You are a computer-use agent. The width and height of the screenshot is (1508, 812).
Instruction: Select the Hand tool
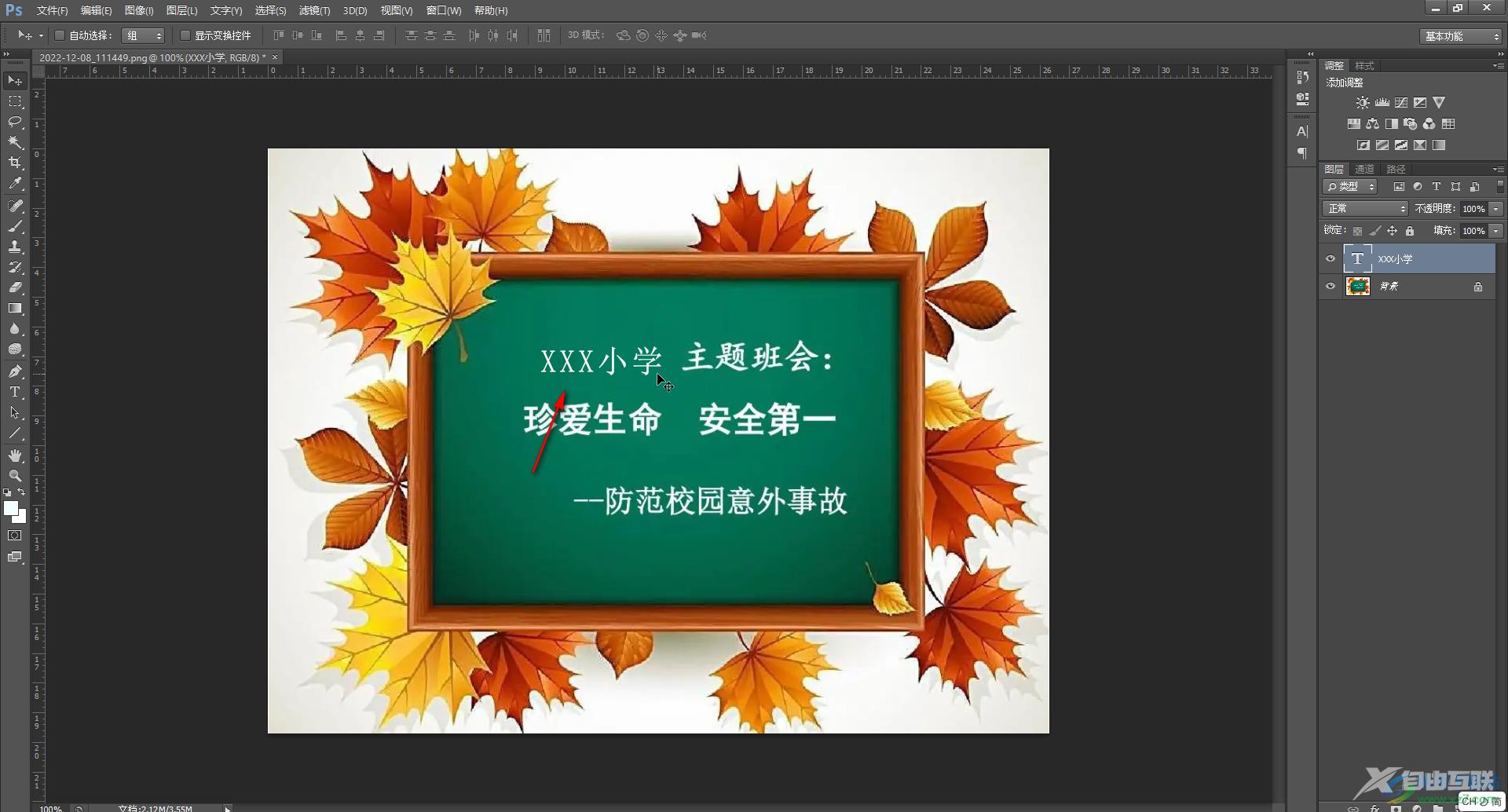[15, 455]
